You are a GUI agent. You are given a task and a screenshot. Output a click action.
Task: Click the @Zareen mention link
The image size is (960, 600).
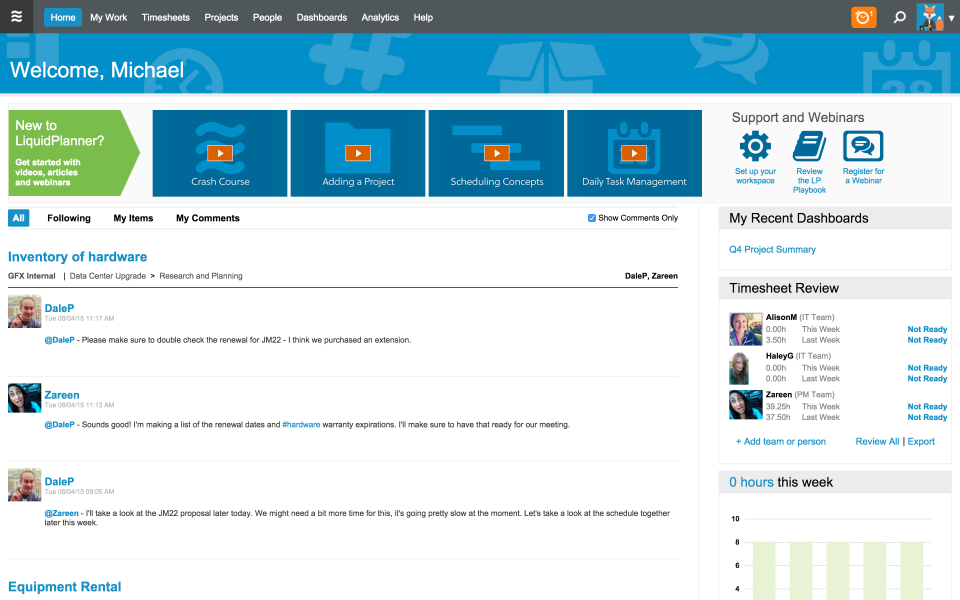pos(61,513)
